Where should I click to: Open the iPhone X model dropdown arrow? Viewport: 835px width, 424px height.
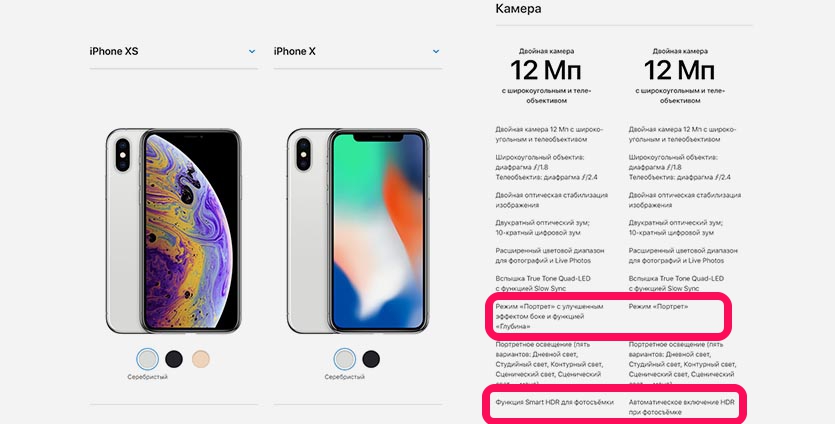pyautogui.click(x=436, y=52)
